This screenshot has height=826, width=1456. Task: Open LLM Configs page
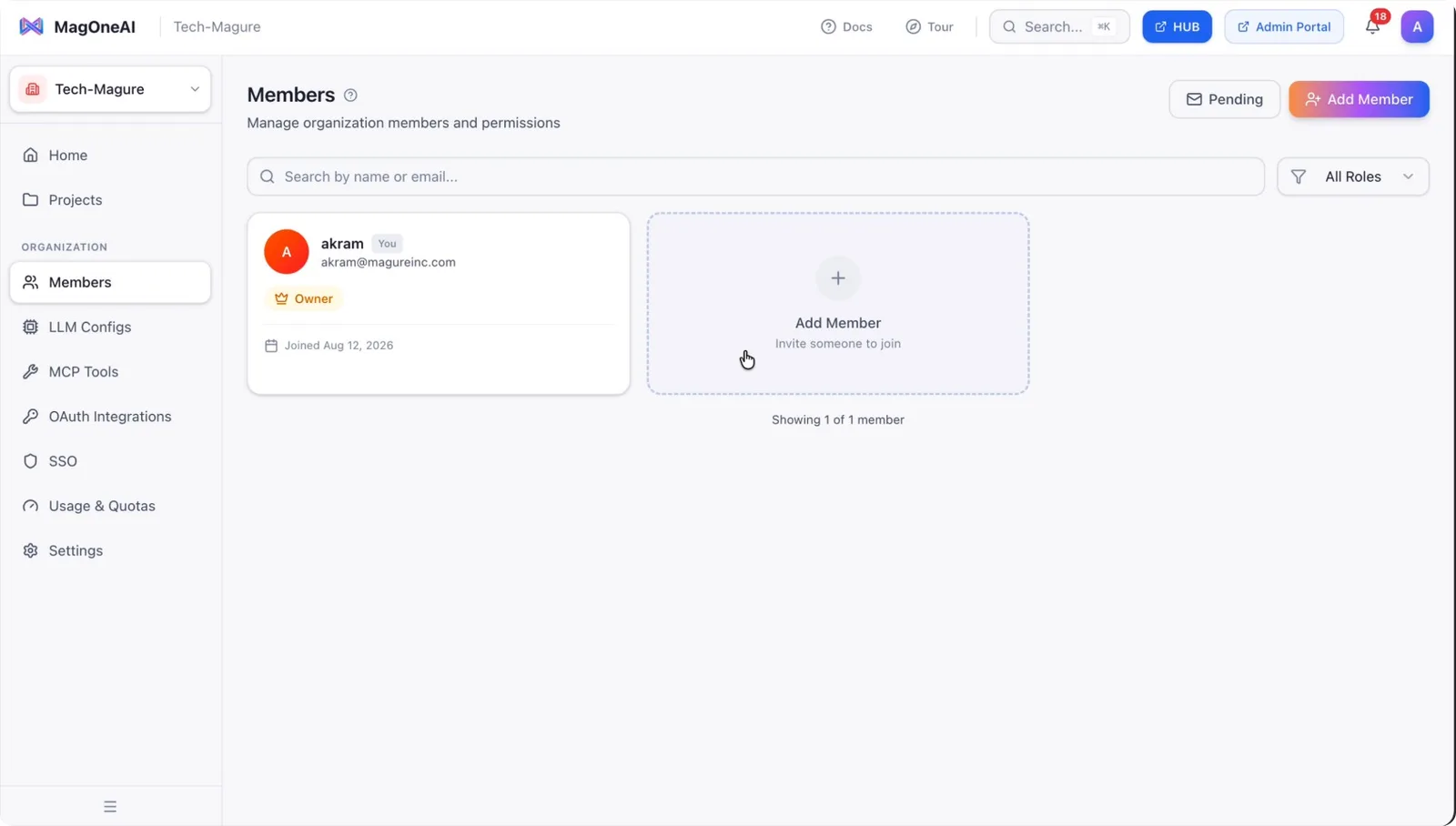[110, 327]
